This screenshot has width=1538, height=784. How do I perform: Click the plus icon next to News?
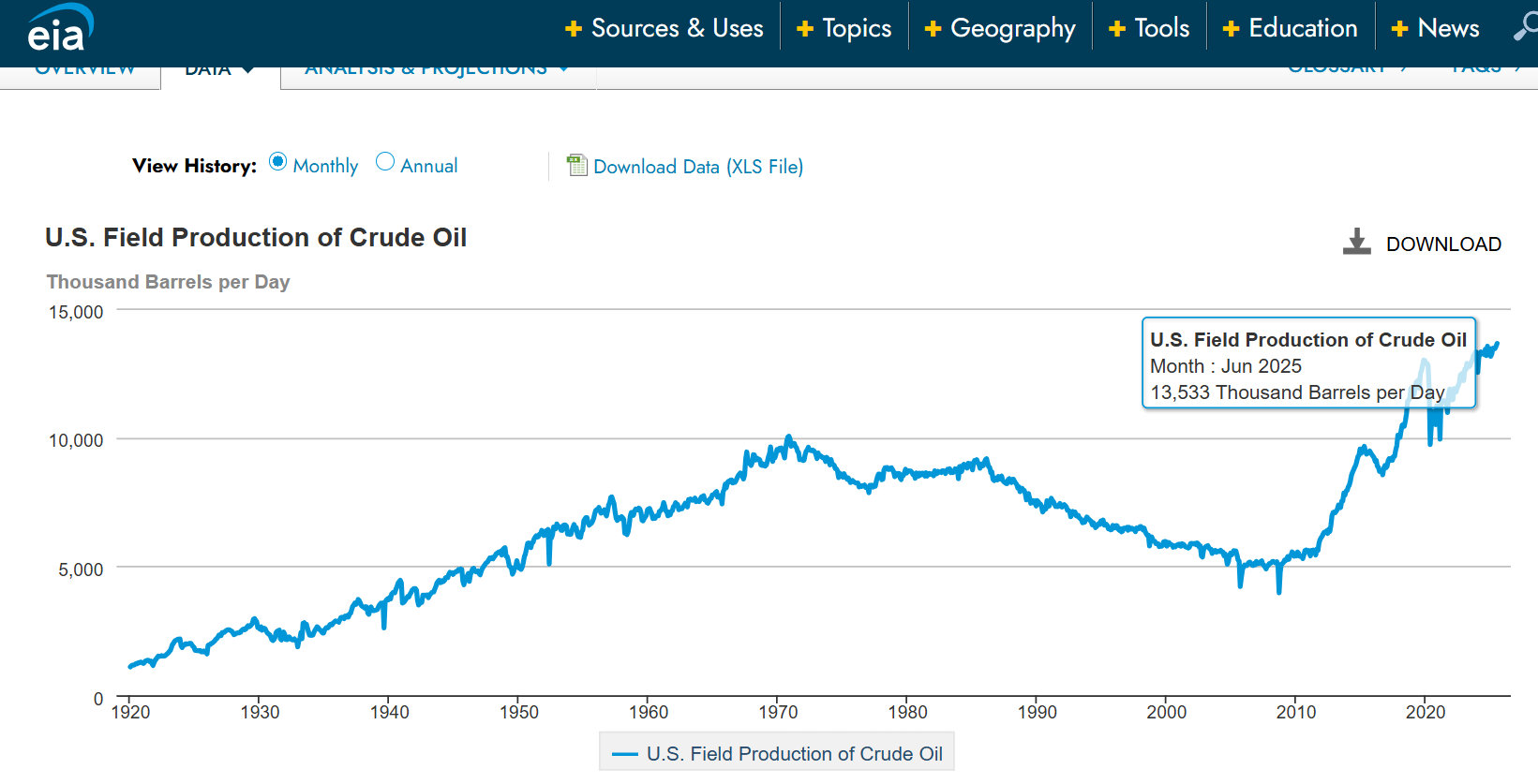[x=1399, y=29]
